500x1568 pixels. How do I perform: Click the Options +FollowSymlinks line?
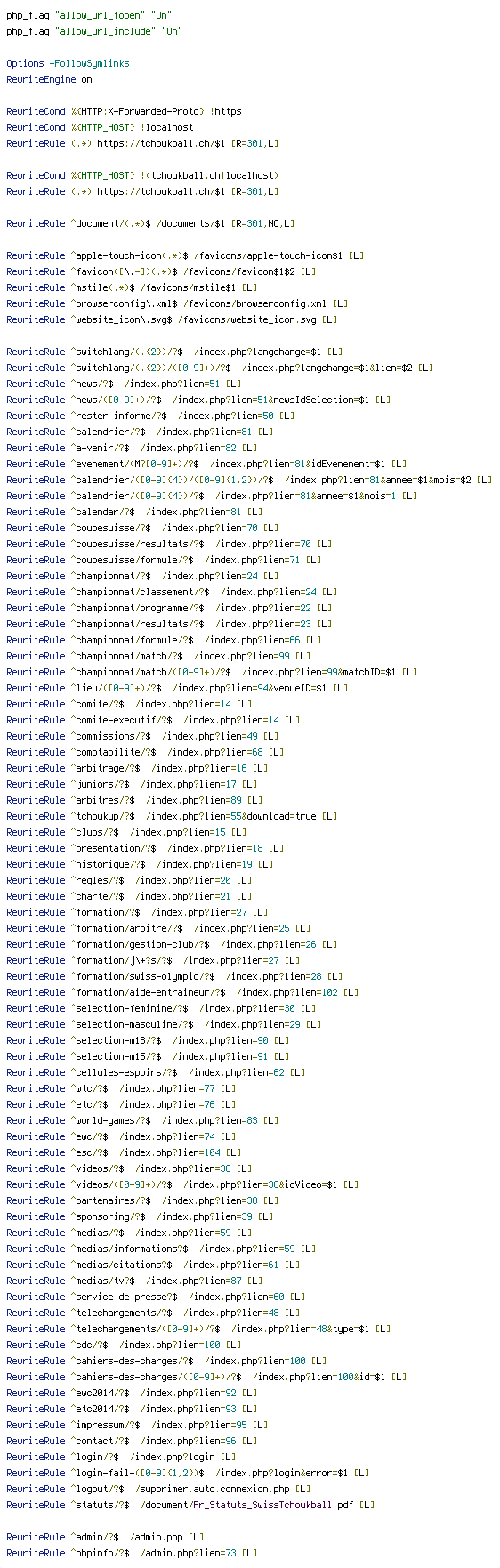[68, 63]
